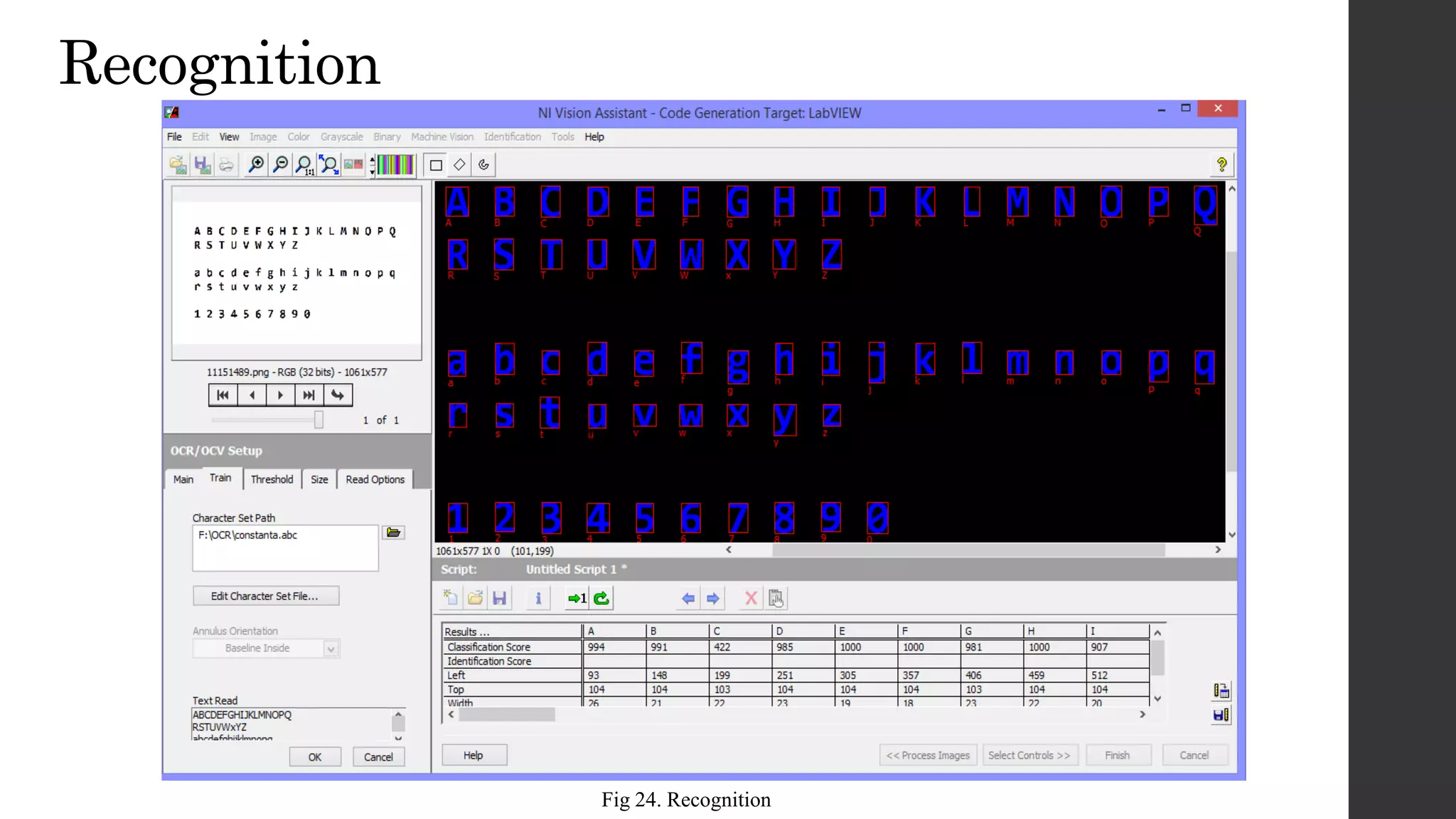Step color palette selector arrows
Screen dimensions: 1456x819
tap(372, 165)
